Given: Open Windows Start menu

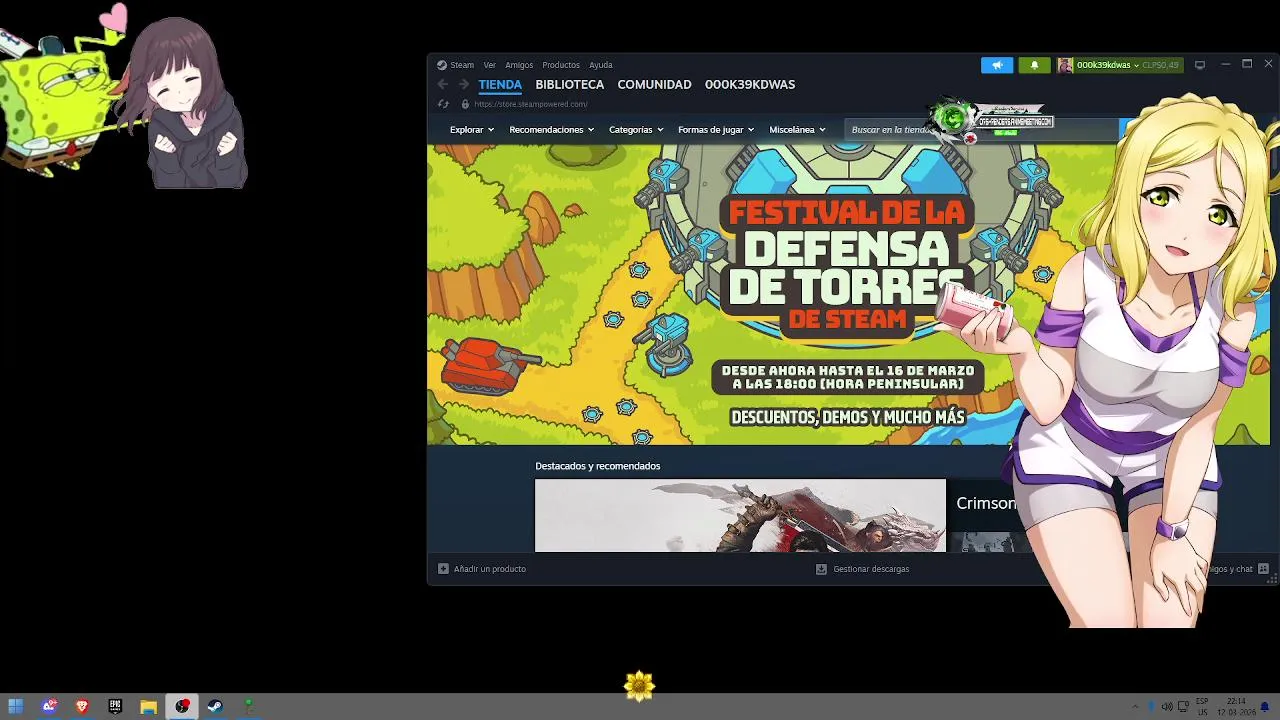Looking at the screenshot, I should click(x=16, y=706).
